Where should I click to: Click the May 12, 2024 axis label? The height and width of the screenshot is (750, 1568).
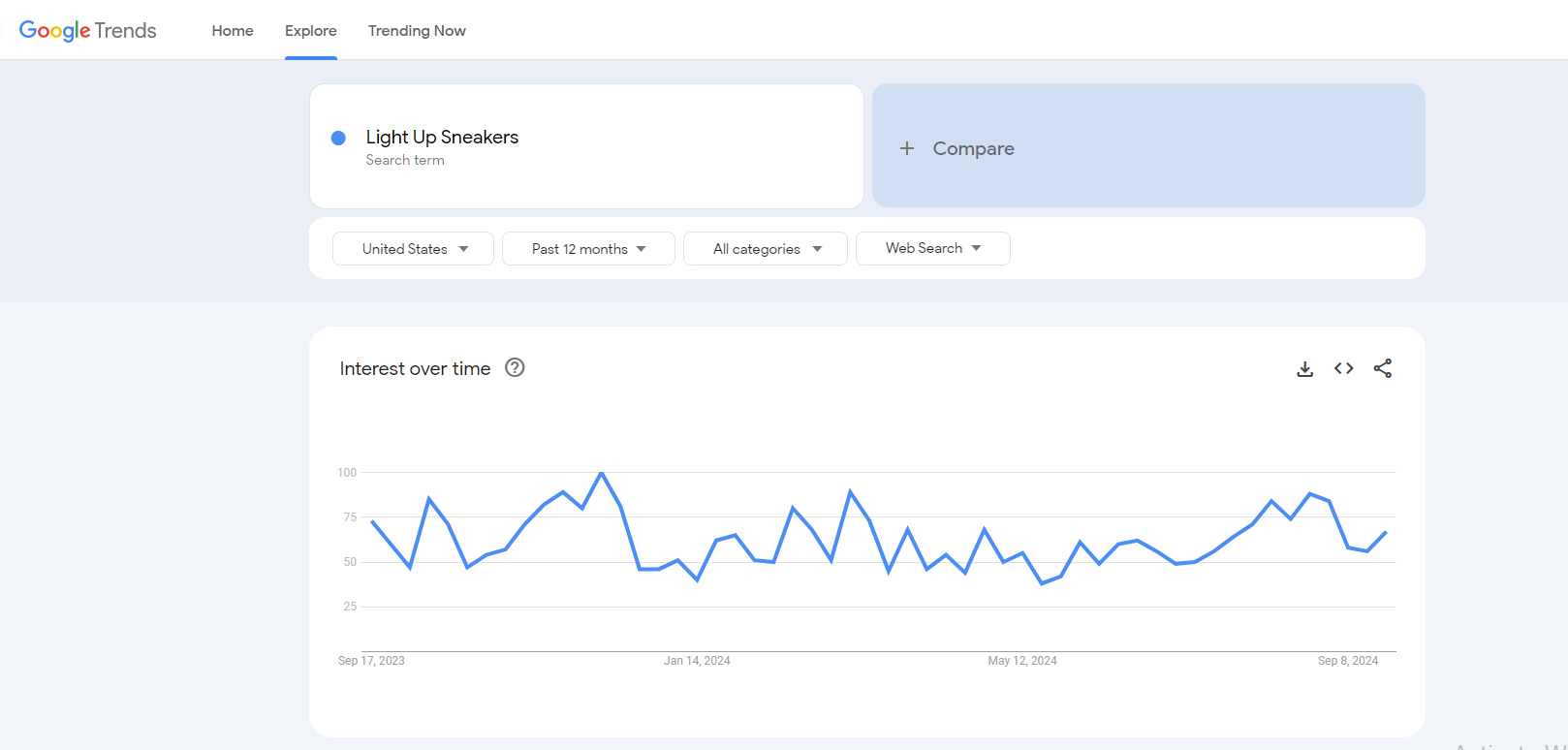pos(1022,661)
